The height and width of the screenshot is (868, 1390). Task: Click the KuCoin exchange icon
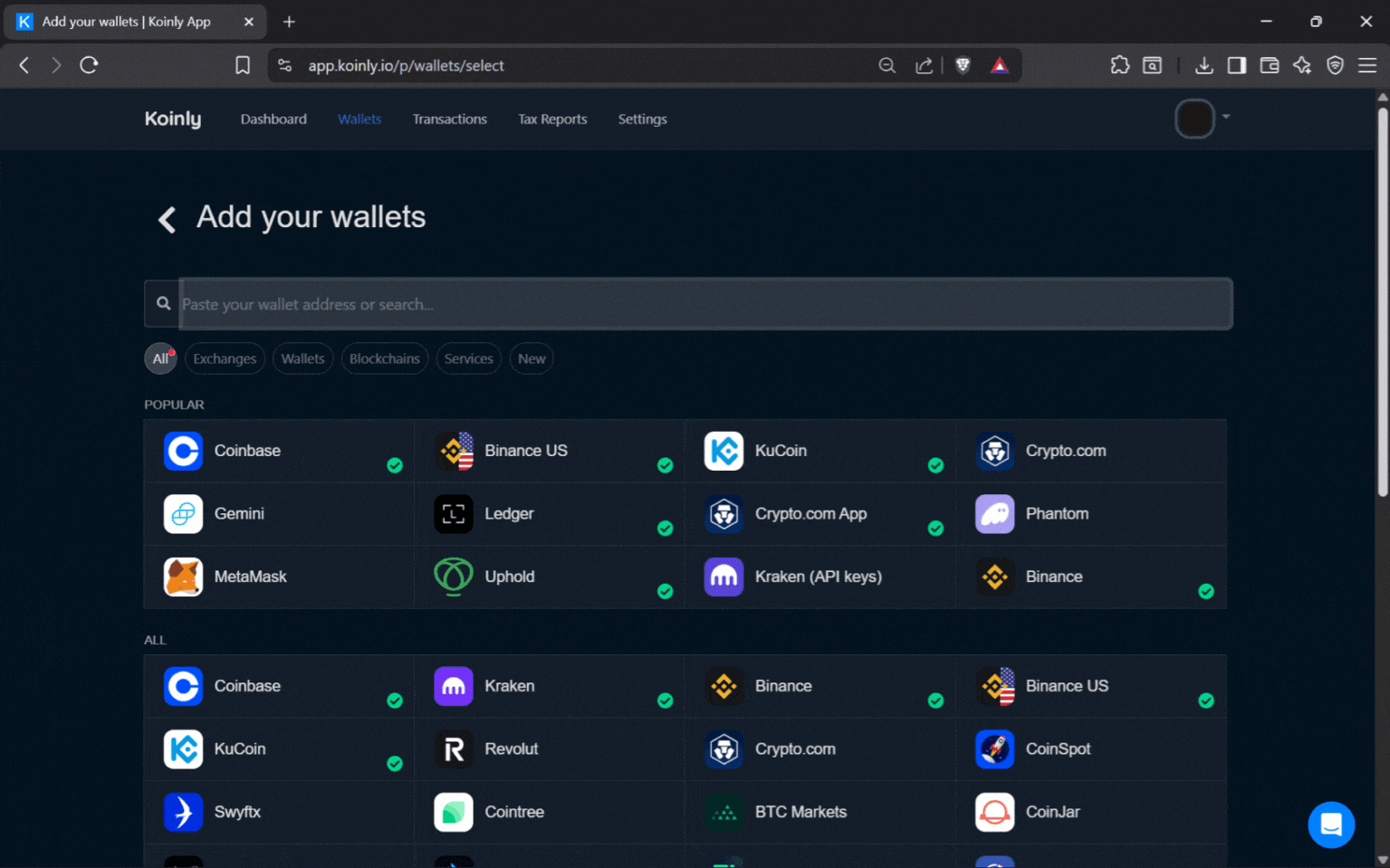(723, 451)
